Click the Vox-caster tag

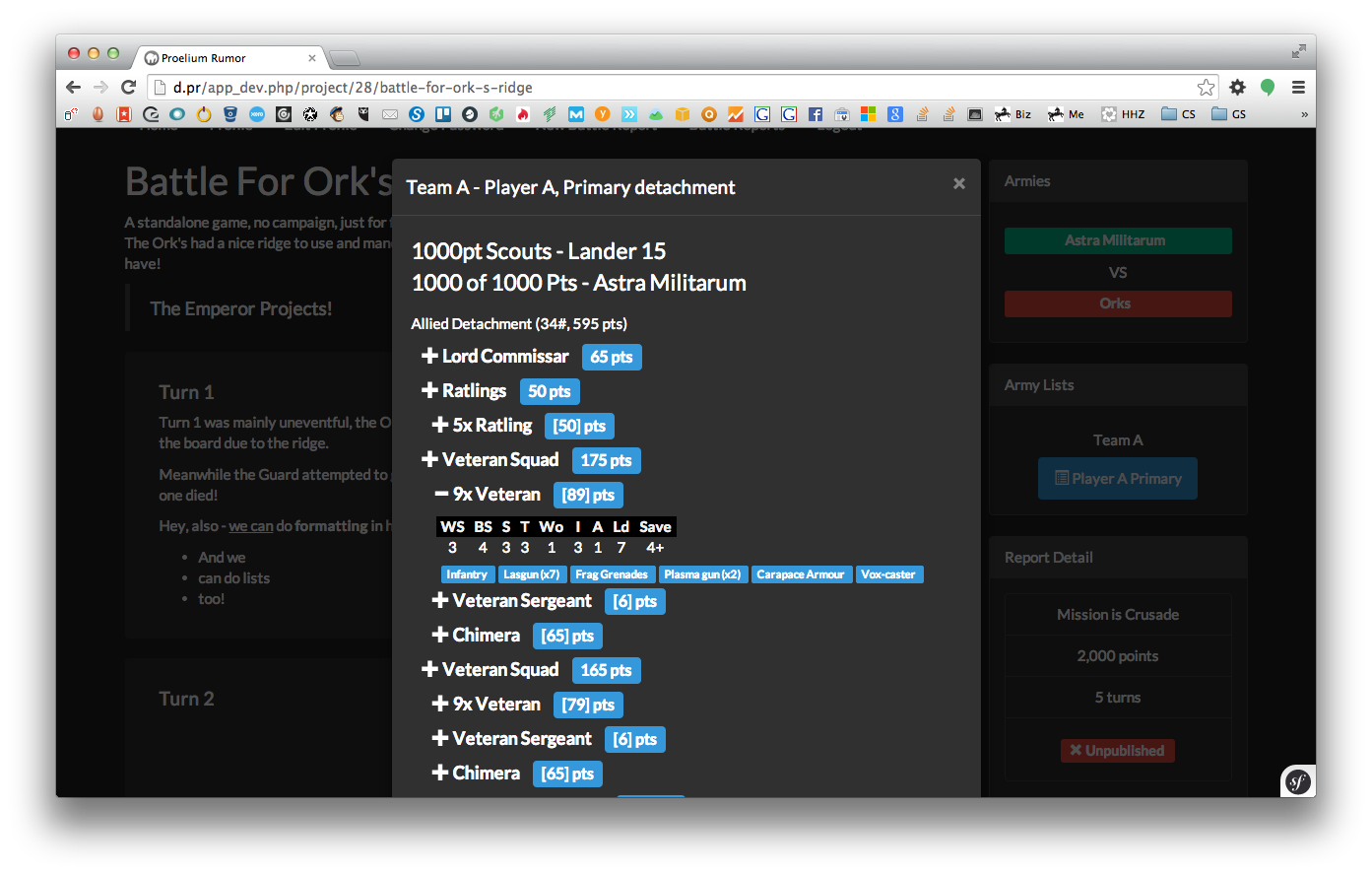[888, 574]
